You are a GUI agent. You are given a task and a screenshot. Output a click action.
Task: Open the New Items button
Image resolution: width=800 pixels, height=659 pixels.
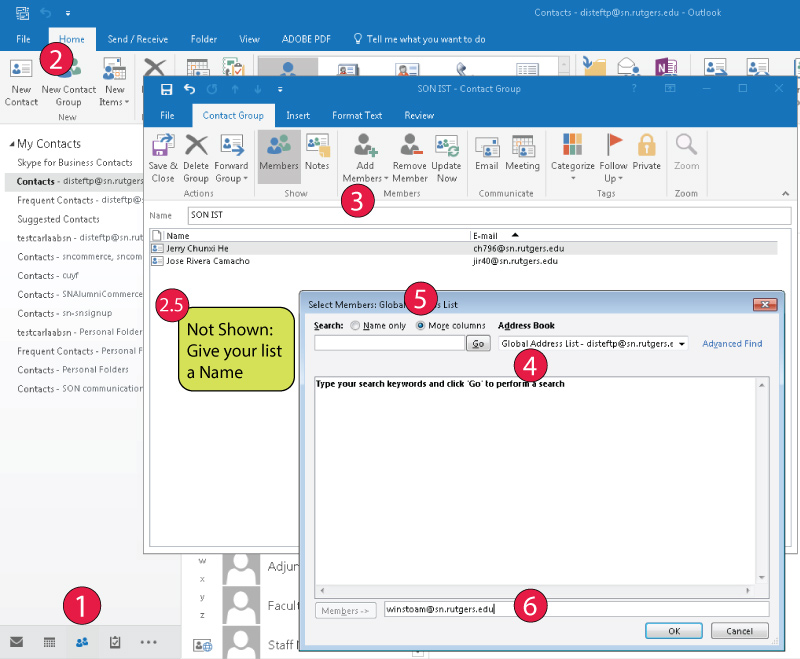pyautogui.click(x=114, y=82)
